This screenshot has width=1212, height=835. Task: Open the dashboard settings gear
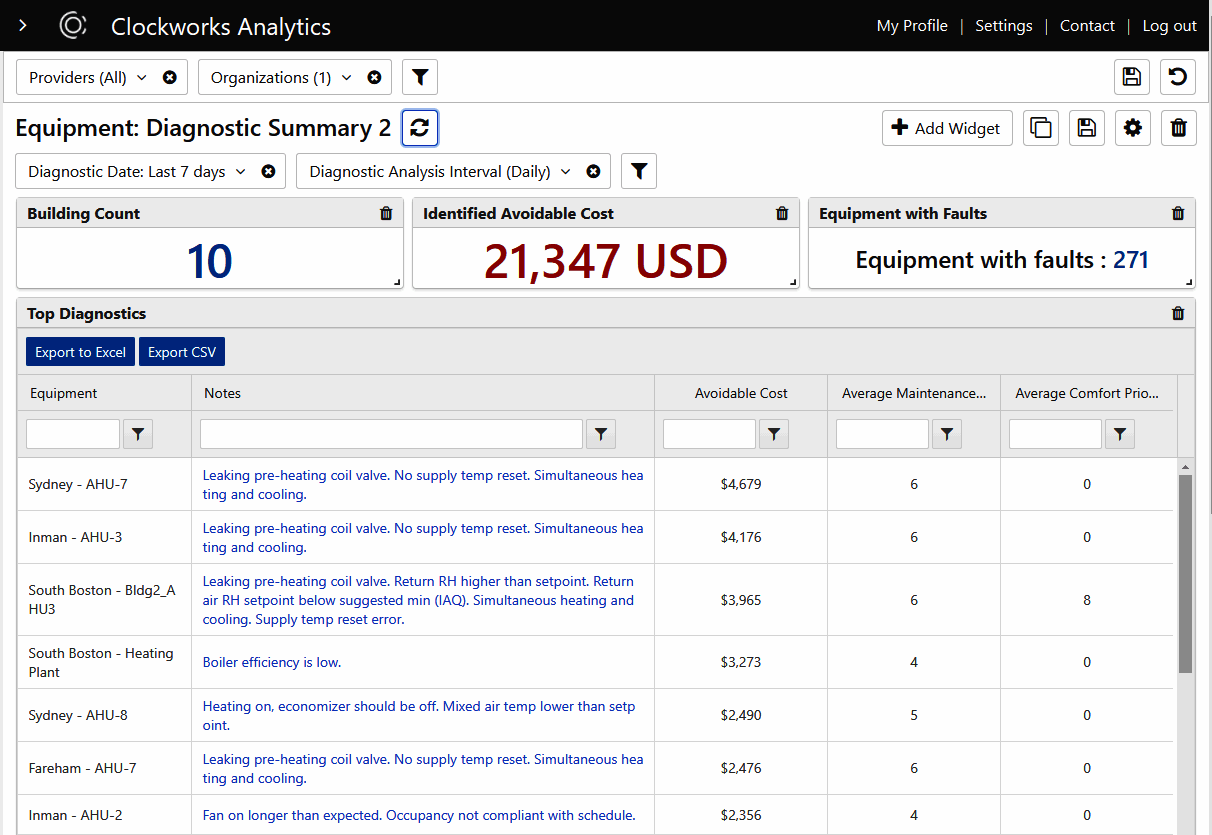pyautogui.click(x=1132, y=128)
